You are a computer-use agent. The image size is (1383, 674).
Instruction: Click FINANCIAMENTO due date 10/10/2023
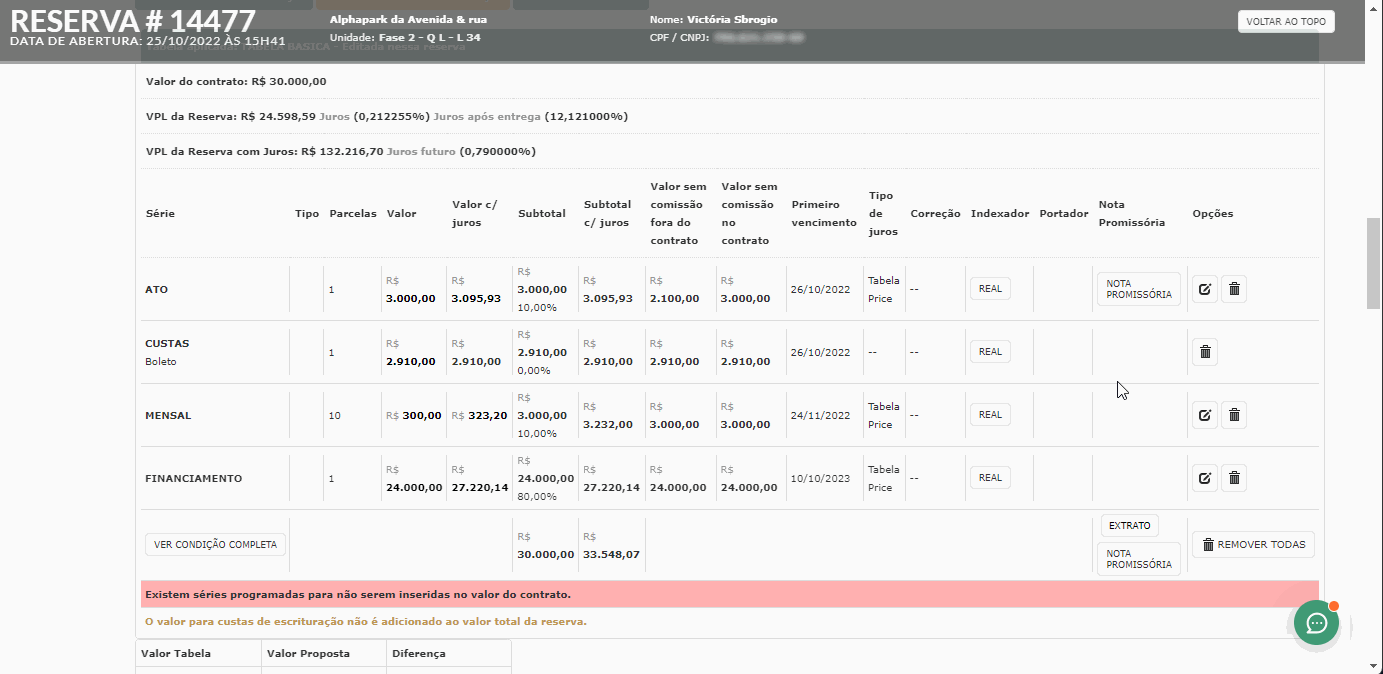point(820,478)
